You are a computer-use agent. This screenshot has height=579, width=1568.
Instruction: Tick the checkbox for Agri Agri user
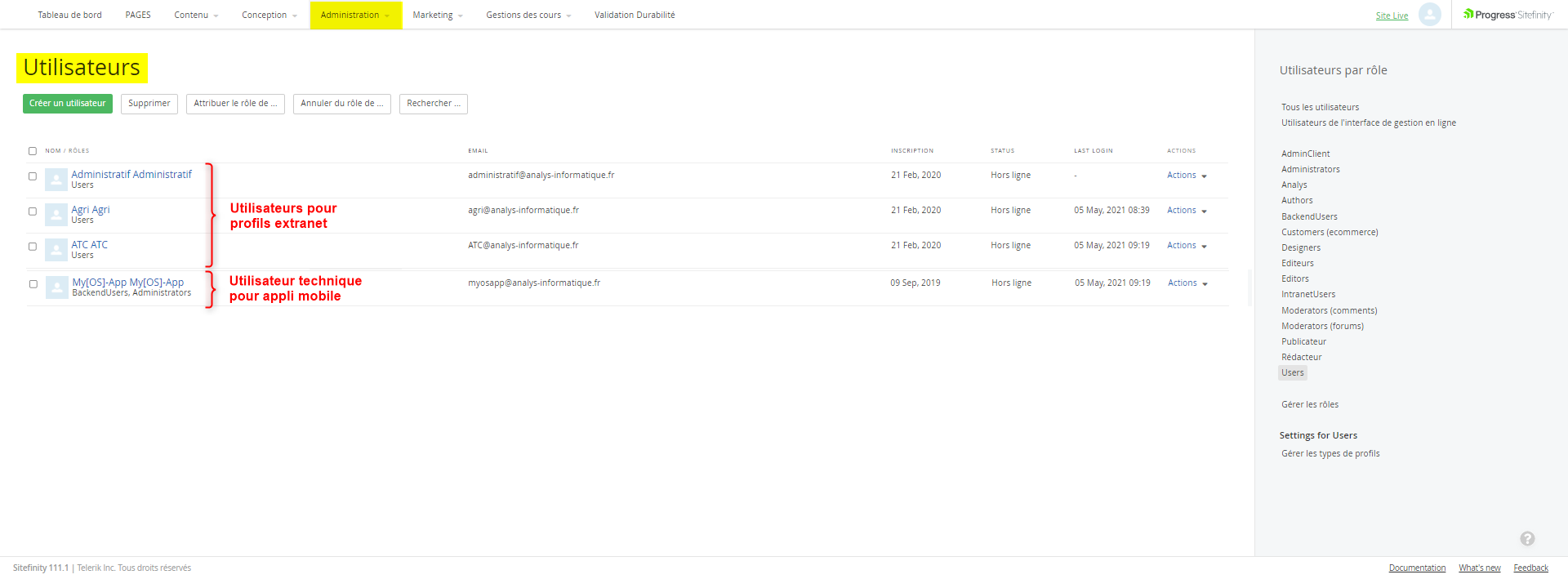pyautogui.click(x=33, y=212)
